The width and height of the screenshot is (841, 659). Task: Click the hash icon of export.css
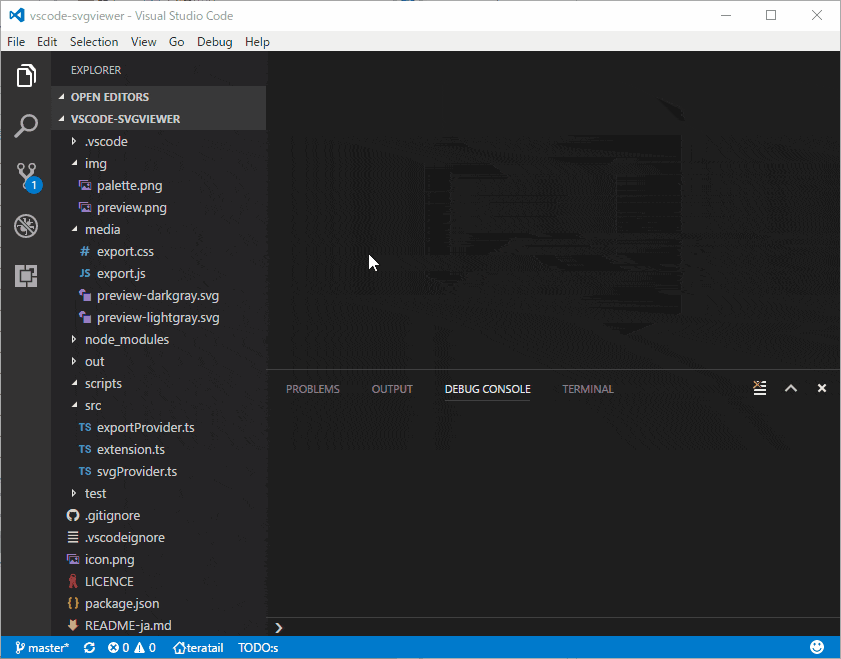click(85, 251)
